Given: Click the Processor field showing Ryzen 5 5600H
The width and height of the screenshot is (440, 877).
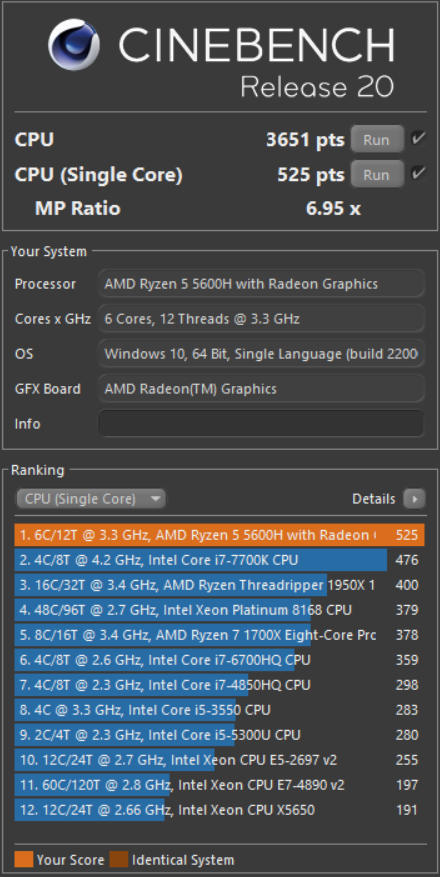Looking at the screenshot, I should [x=261, y=284].
